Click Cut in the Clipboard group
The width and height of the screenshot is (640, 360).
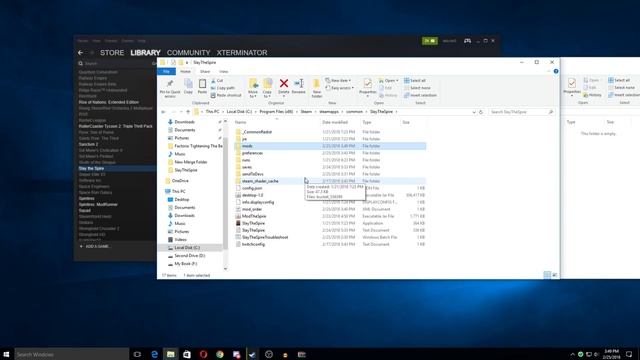click(x=217, y=81)
